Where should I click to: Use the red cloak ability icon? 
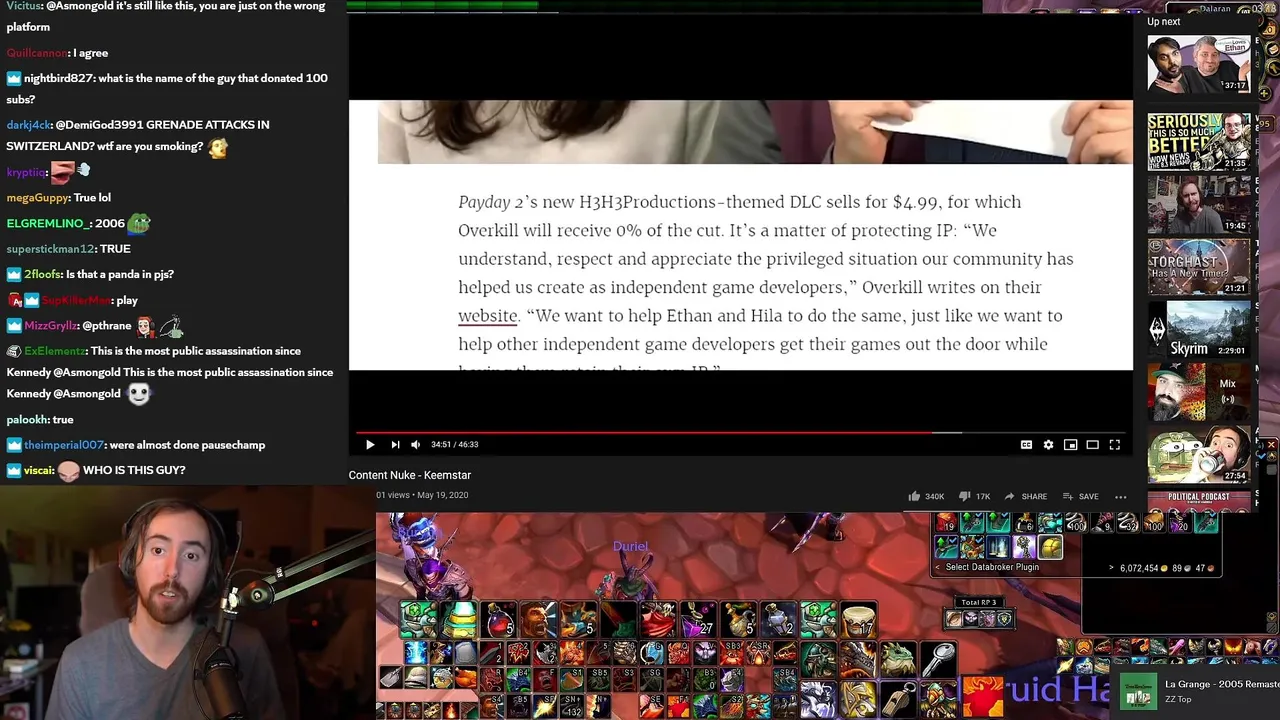(x=659, y=620)
